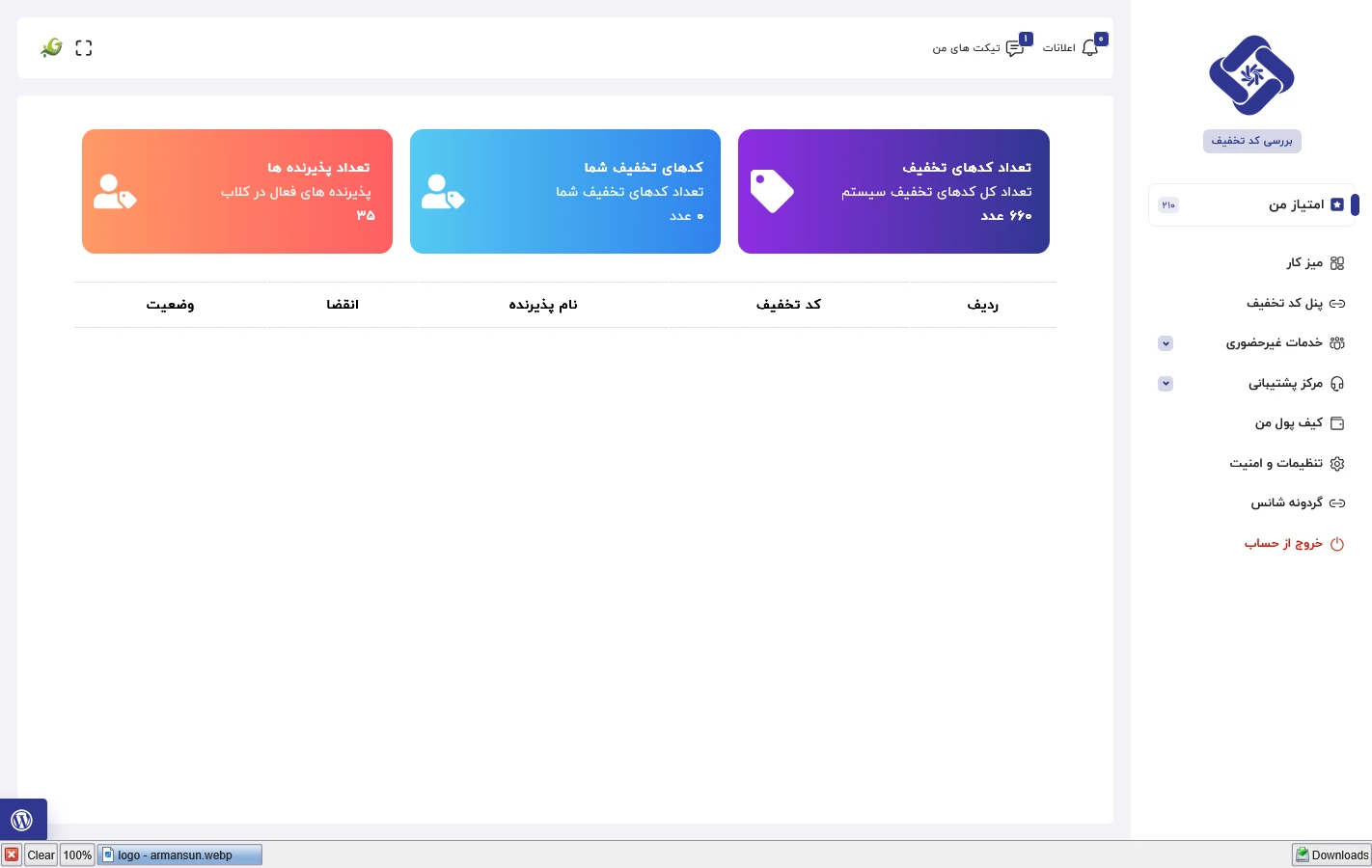This screenshot has width=1372, height=868.
Task: Click the tag icon on purple card
Action: click(772, 191)
